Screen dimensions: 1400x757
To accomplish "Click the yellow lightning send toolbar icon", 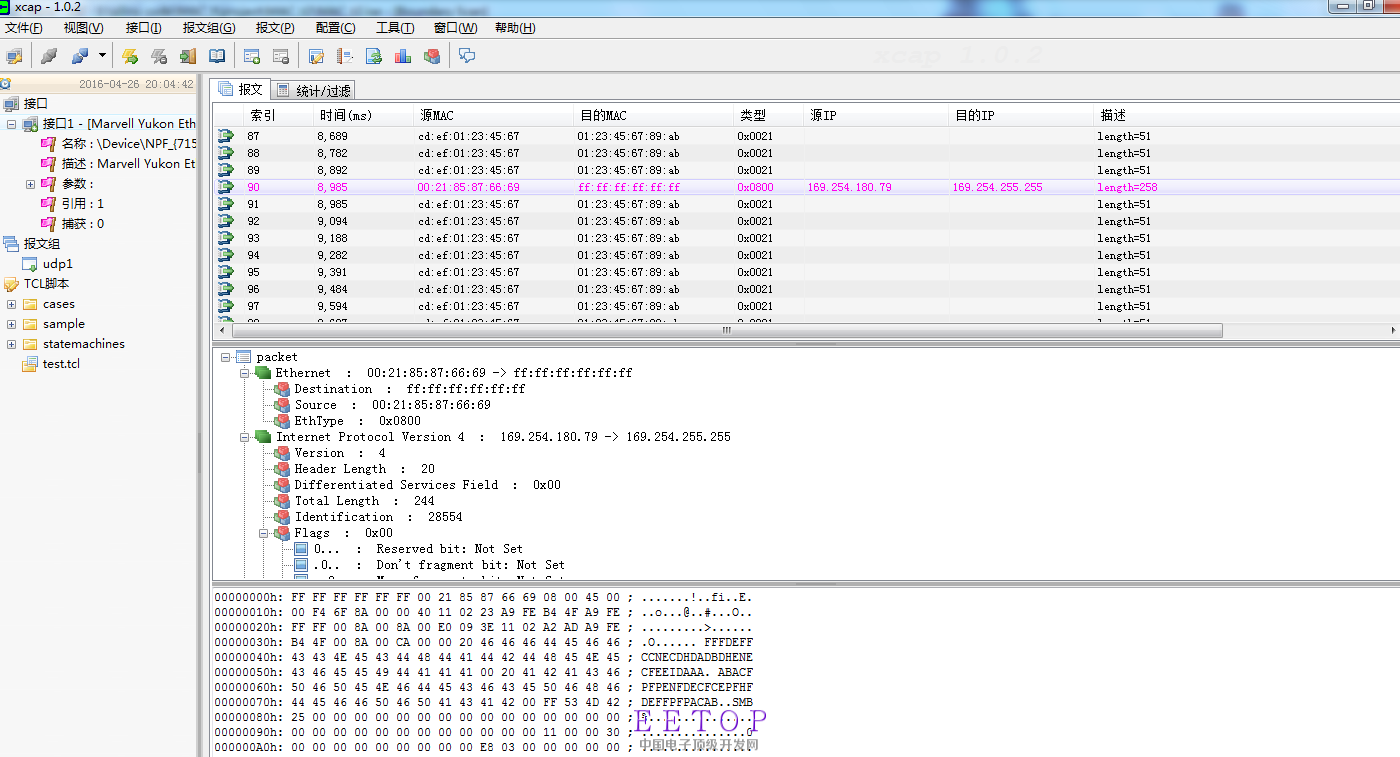I will [x=130, y=56].
